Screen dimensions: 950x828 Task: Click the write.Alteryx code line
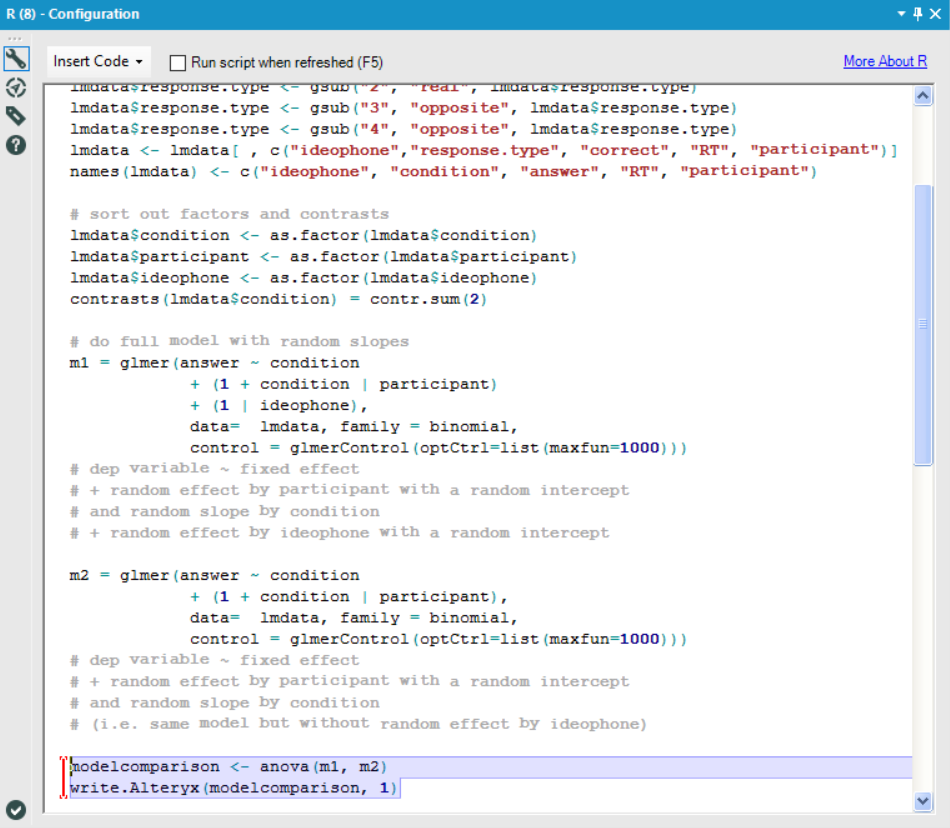220,787
